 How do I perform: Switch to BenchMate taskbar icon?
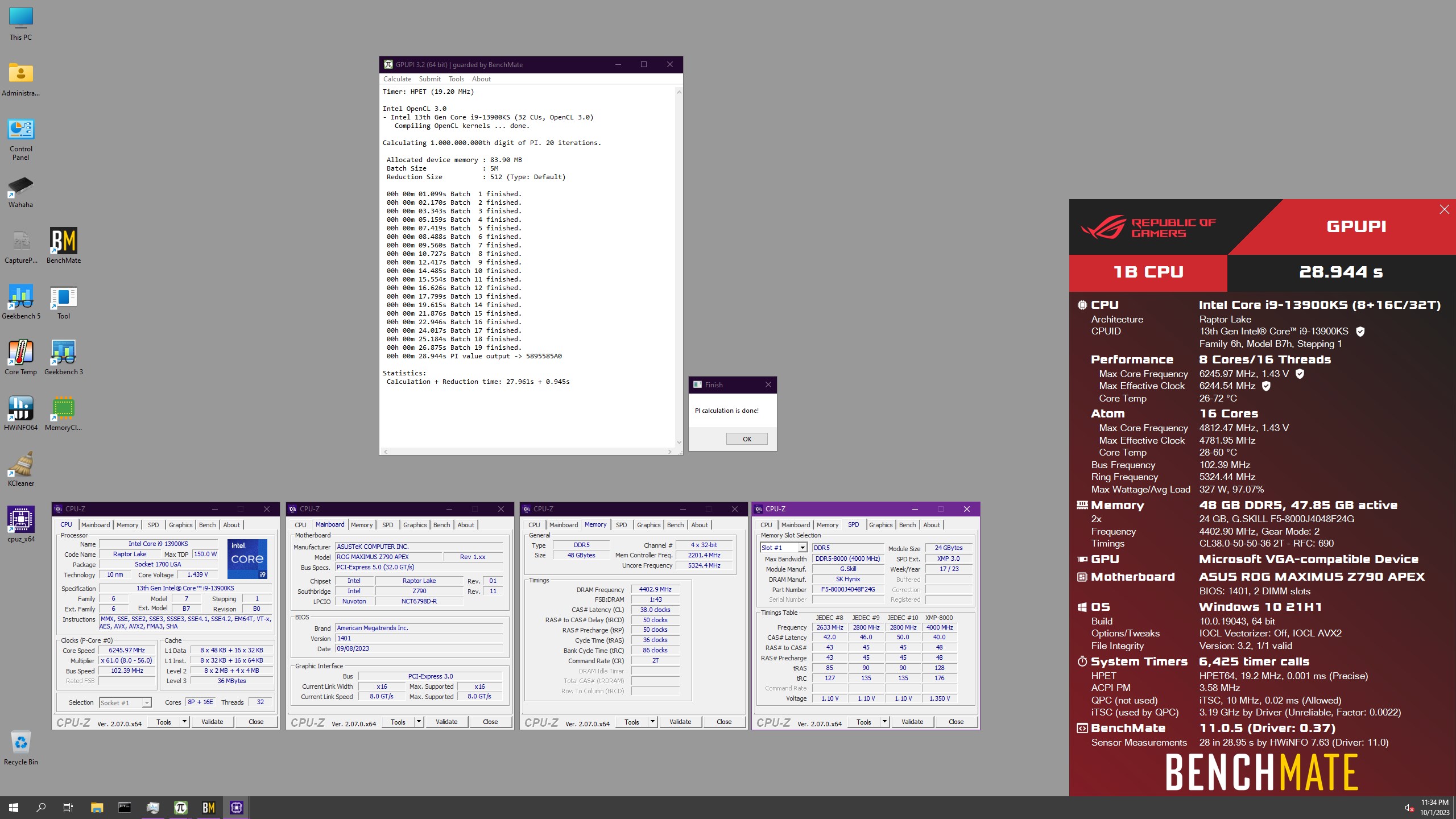209,808
